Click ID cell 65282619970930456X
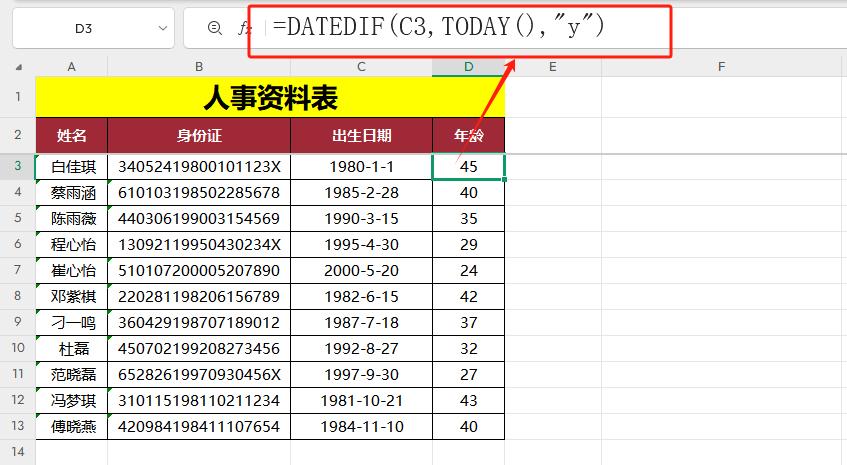 click(x=199, y=374)
